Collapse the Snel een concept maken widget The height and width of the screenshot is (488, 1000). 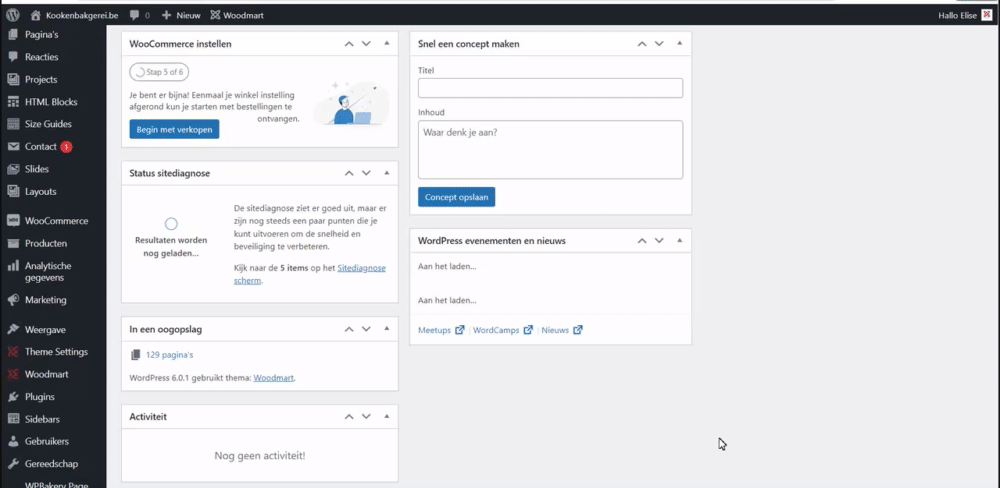point(679,43)
